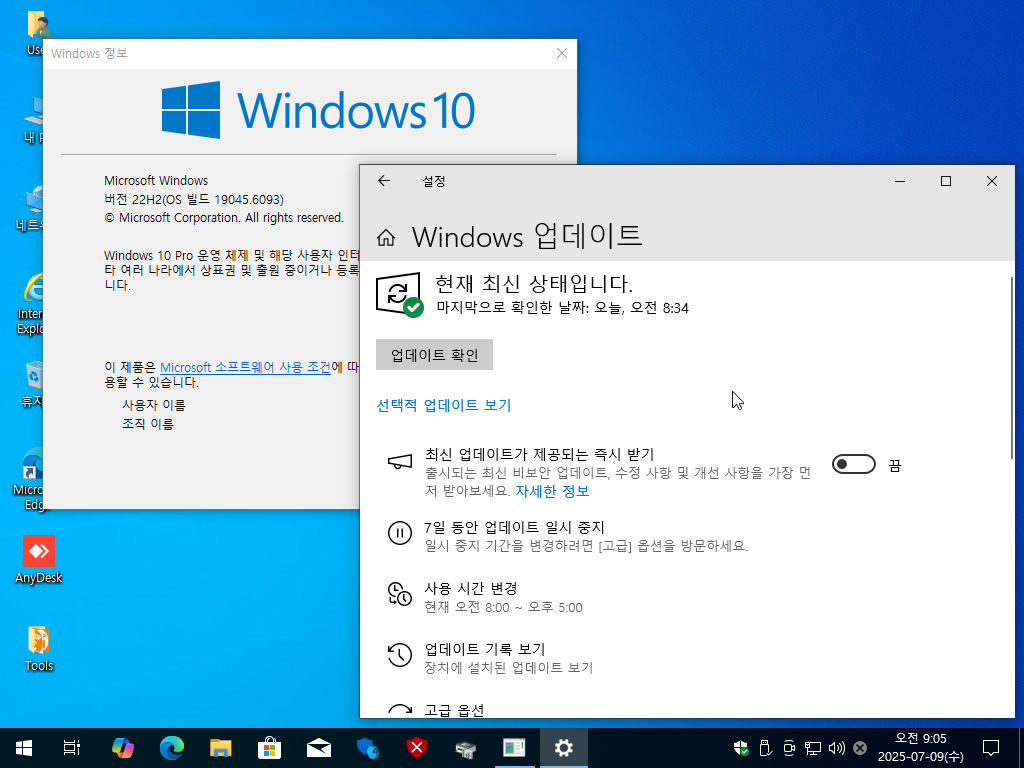This screenshot has height=768, width=1024.
Task: Click the update status sync icon
Action: (399, 295)
